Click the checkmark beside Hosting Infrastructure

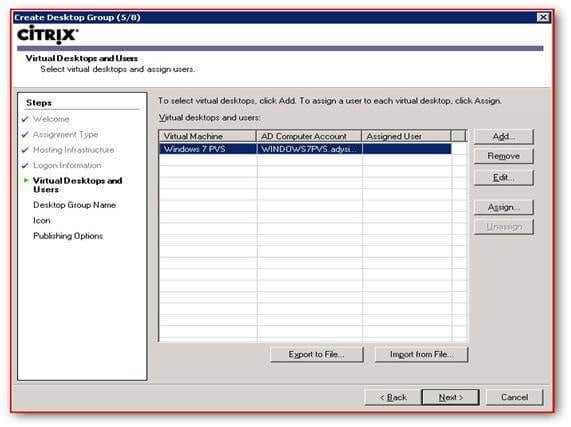pyautogui.click(x=25, y=150)
